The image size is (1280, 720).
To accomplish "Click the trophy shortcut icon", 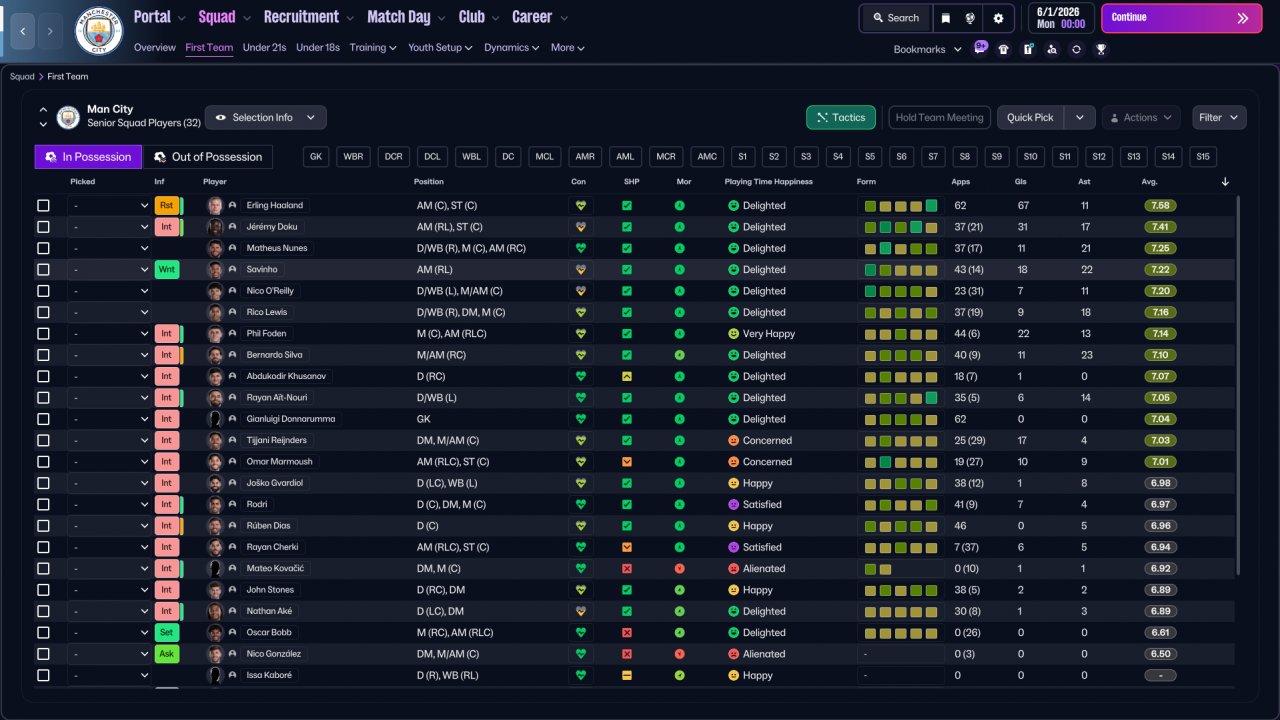I will tap(1101, 49).
